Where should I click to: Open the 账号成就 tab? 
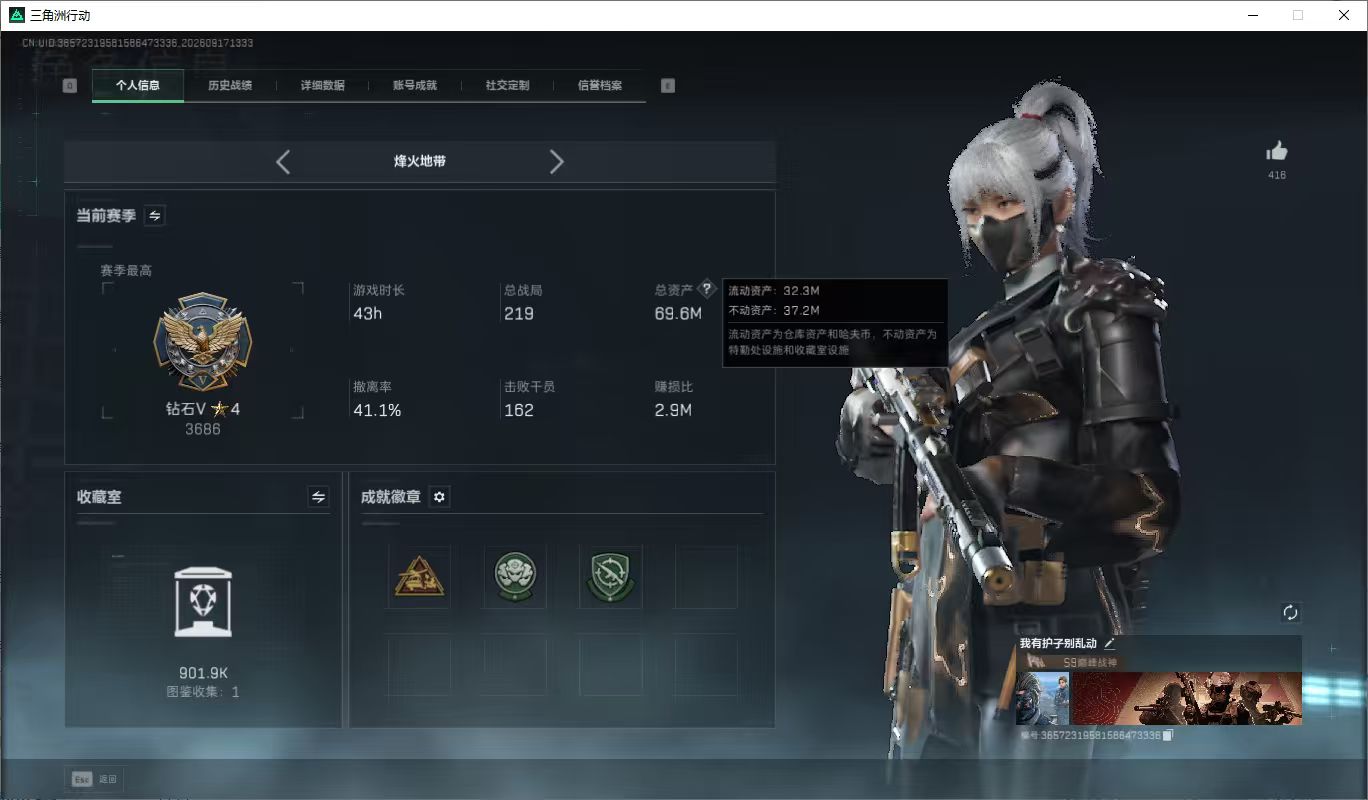pyautogui.click(x=415, y=86)
